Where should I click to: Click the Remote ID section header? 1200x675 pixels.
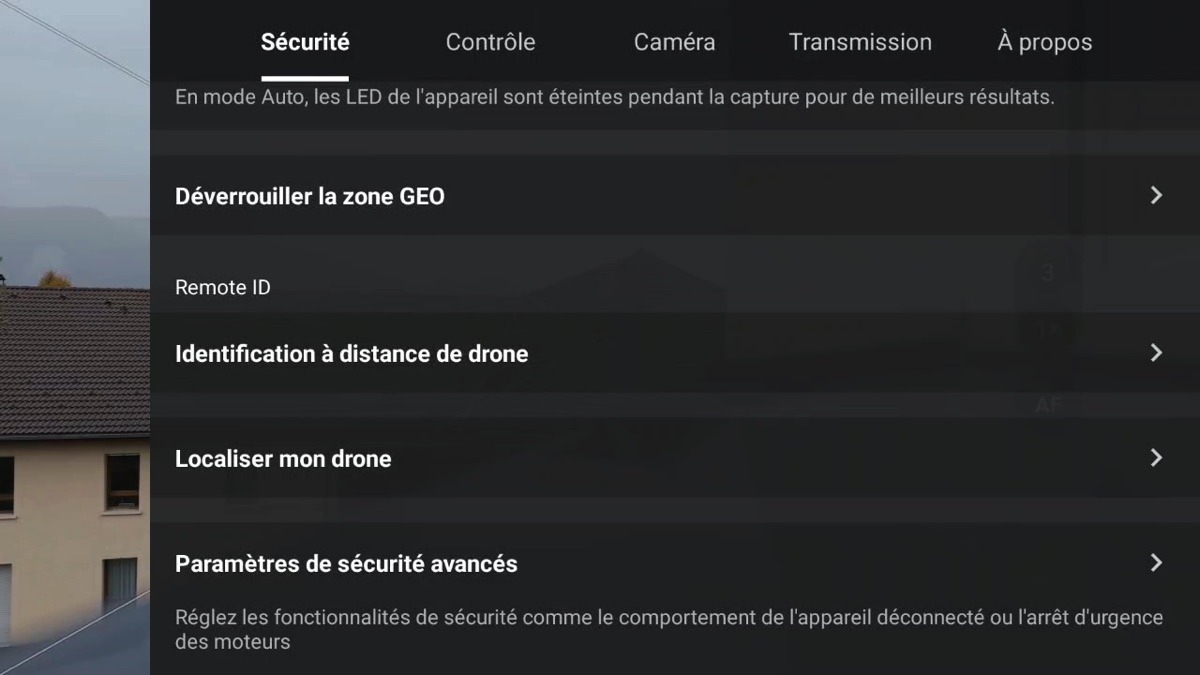pyautogui.click(x=223, y=288)
